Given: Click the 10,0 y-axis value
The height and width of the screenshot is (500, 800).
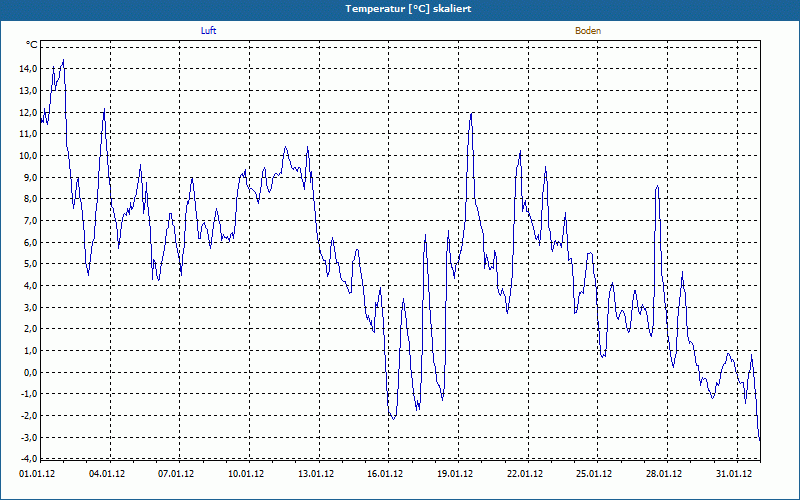Looking at the screenshot, I should [28, 156].
